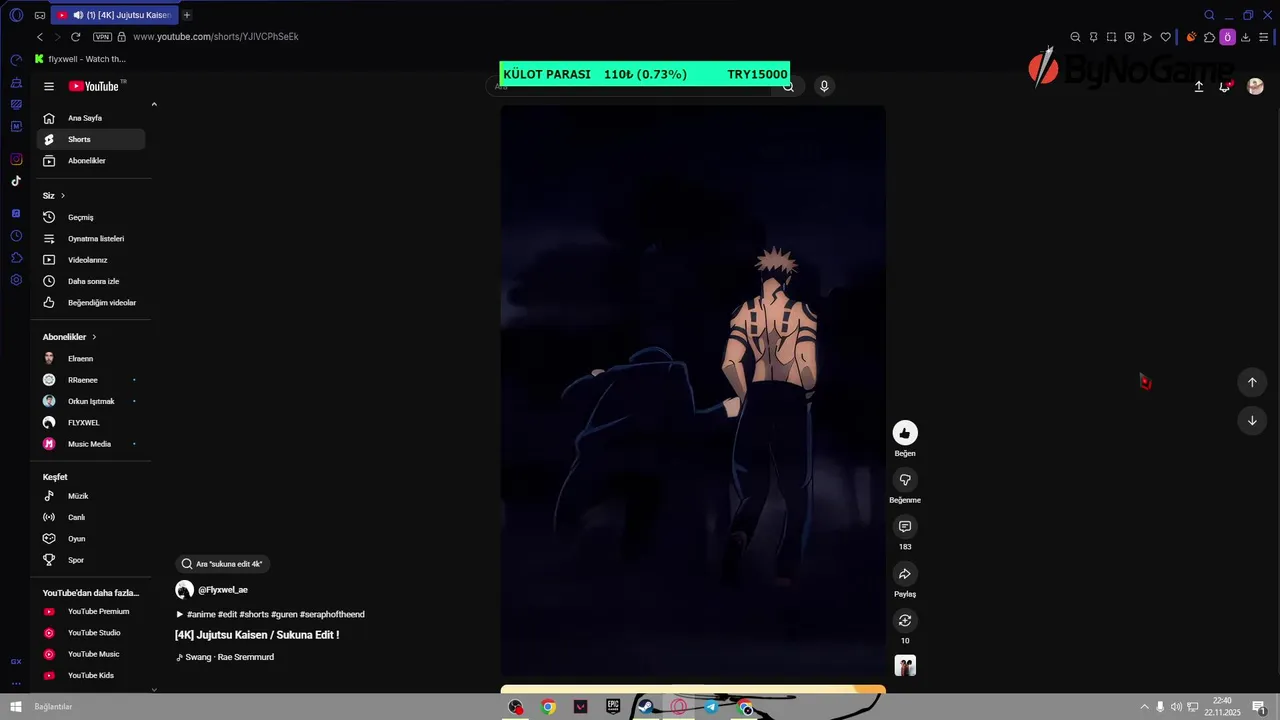This screenshot has width=1280, height=720.
Task: Select Shorts in sidebar
Action: tap(91, 139)
